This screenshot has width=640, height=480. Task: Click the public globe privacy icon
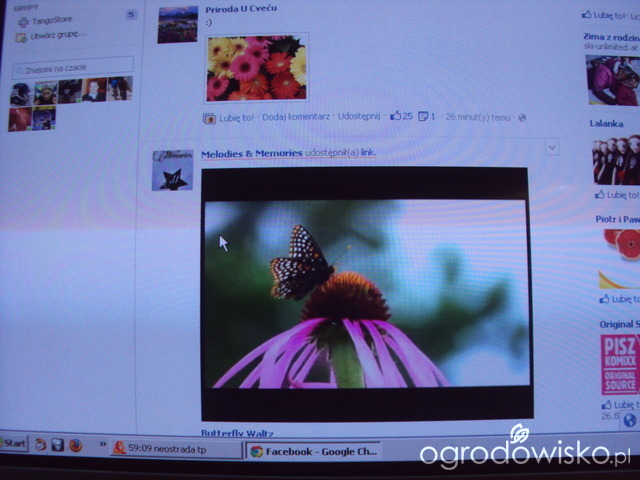(x=522, y=118)
